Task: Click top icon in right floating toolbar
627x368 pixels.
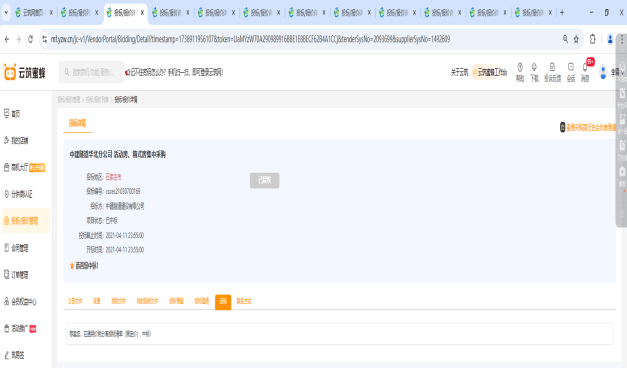Action: coord(622,68)
